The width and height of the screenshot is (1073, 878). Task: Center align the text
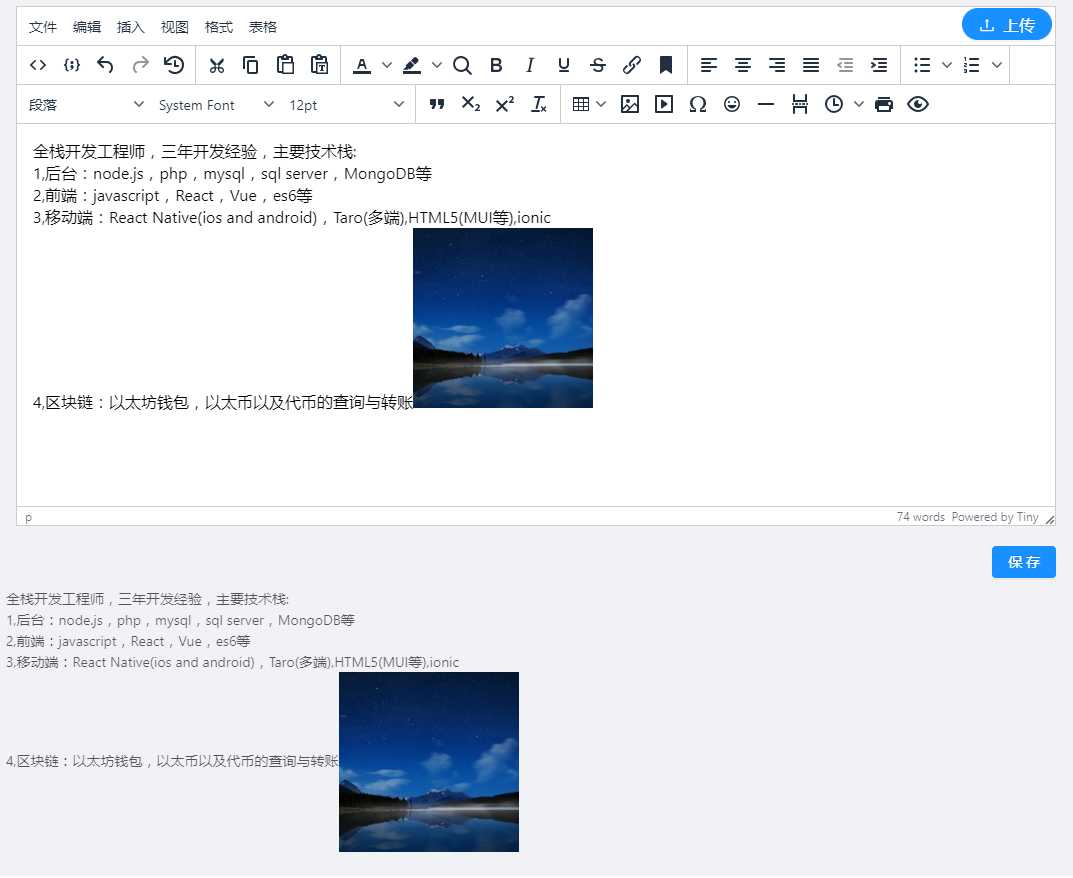(743, 65)
